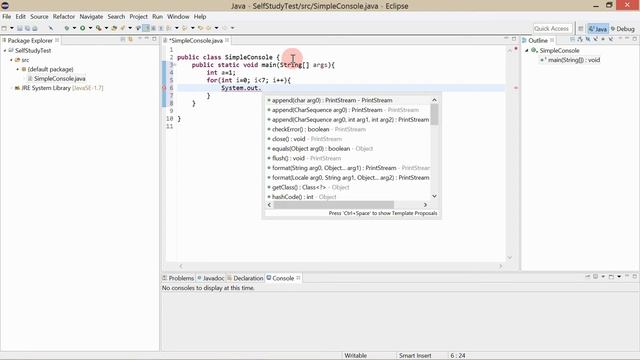This screenshot has width=640, height=360.
Task: Click the Display Selected Console icon
Action: (596, 277)
